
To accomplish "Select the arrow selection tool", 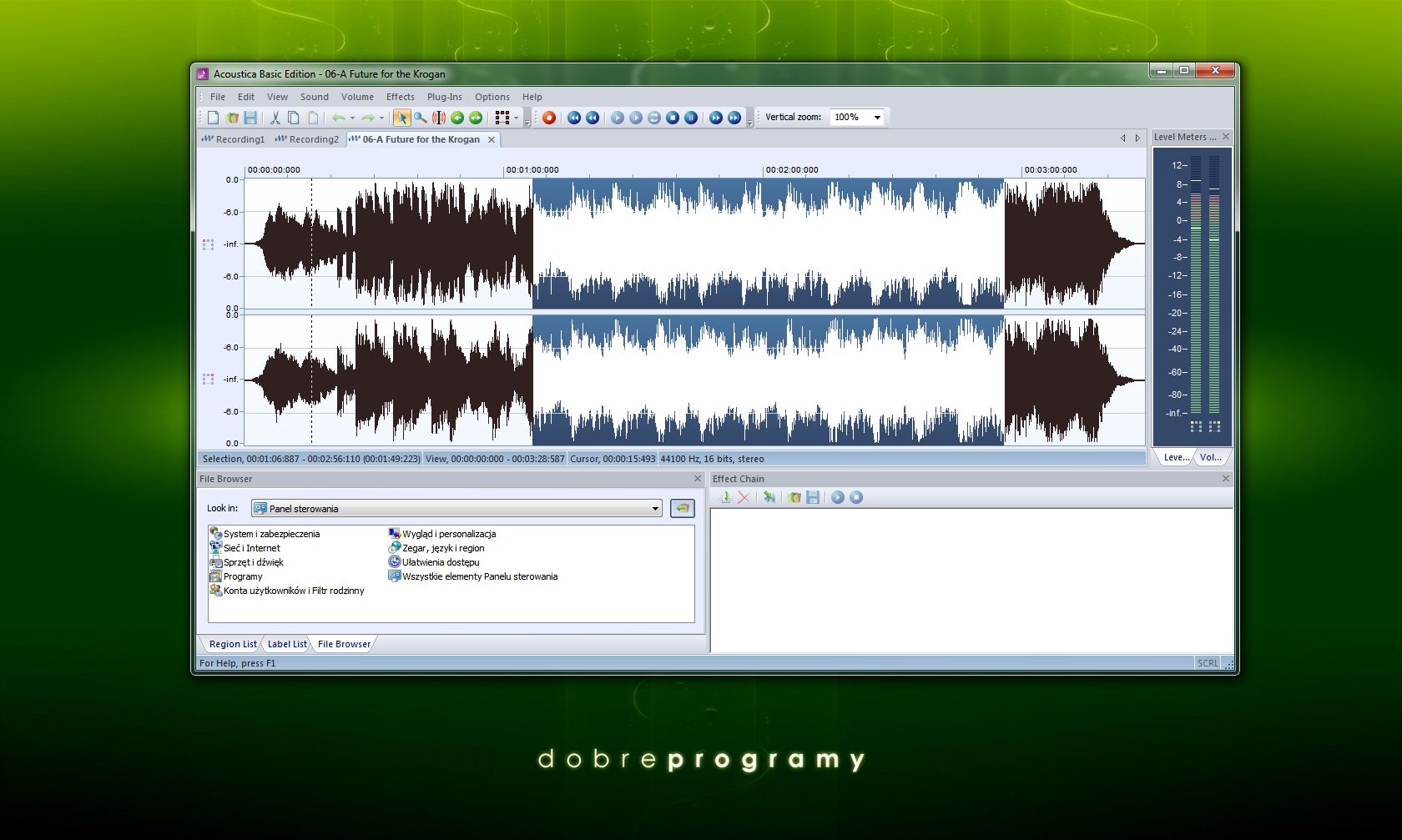I will 401,118.
